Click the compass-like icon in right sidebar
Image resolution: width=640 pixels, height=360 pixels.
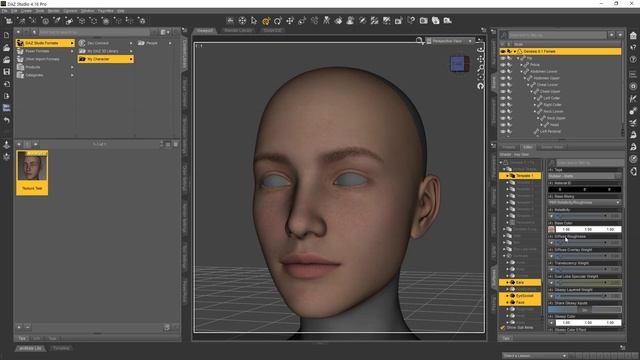pos(633,159)
